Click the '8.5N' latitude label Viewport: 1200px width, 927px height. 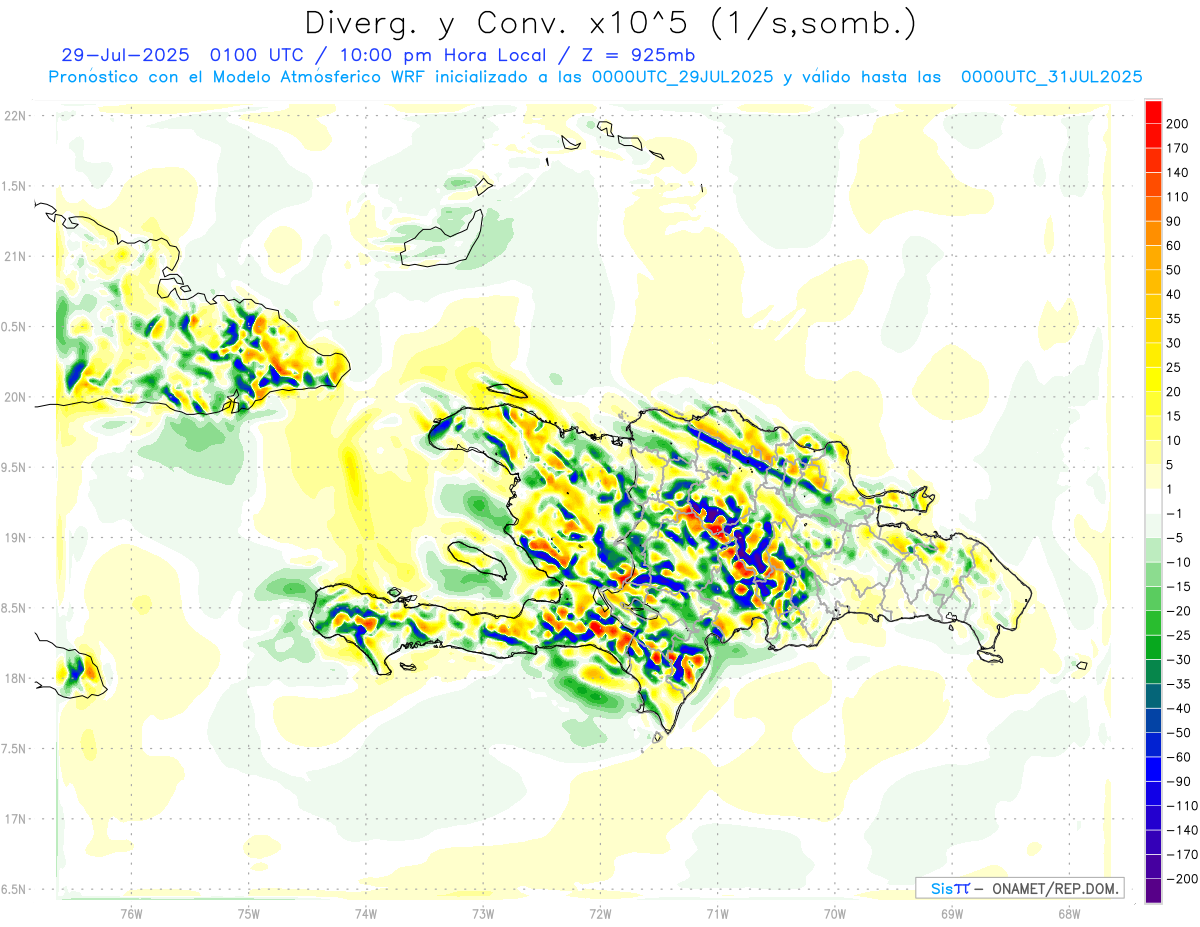(x=14, y=608)
